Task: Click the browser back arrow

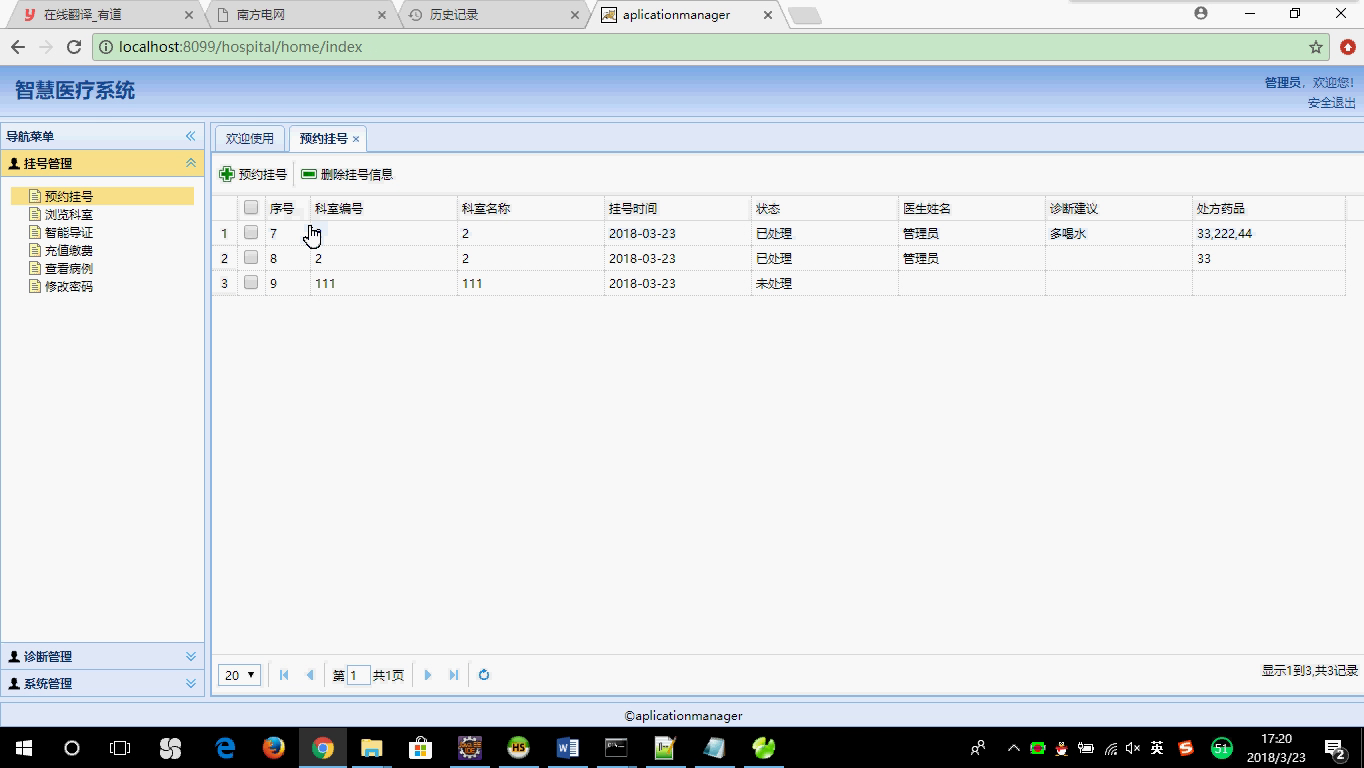Action: 18,47
